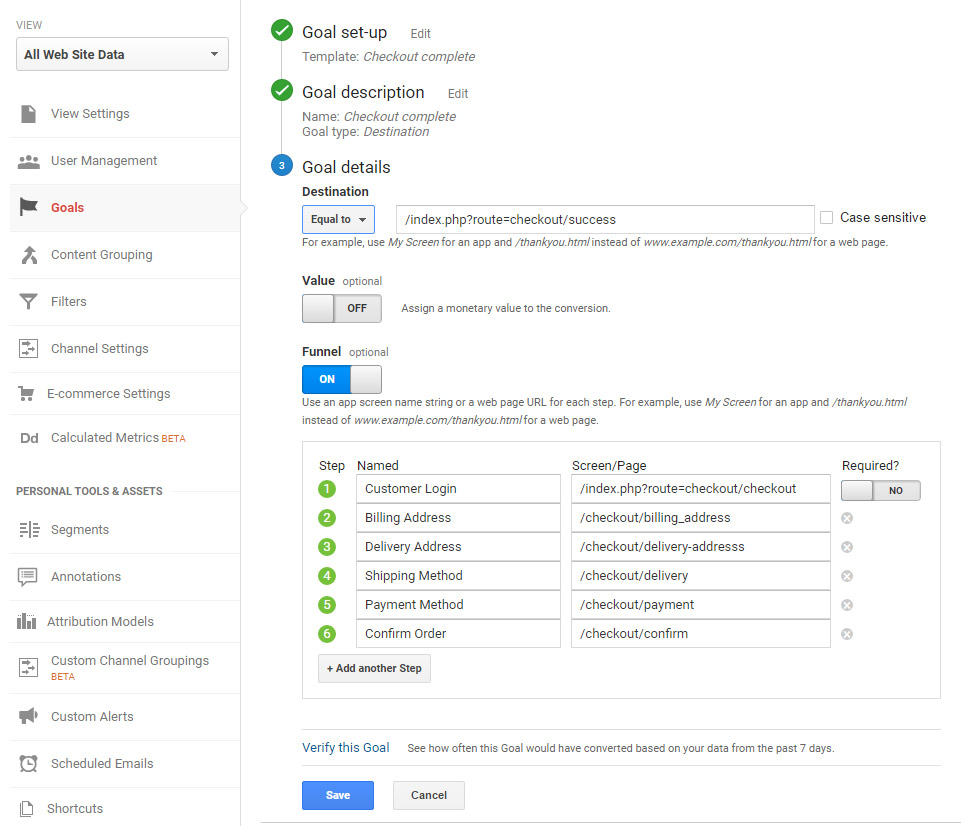Click the Goal set-up green checkmark
961x826 pixels.
(282, 30)
